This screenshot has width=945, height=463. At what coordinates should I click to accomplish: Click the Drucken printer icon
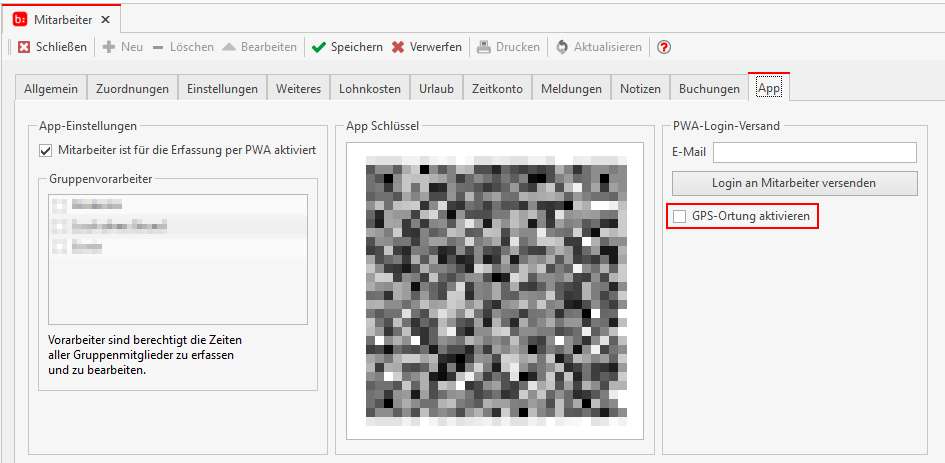click(484, 47)
